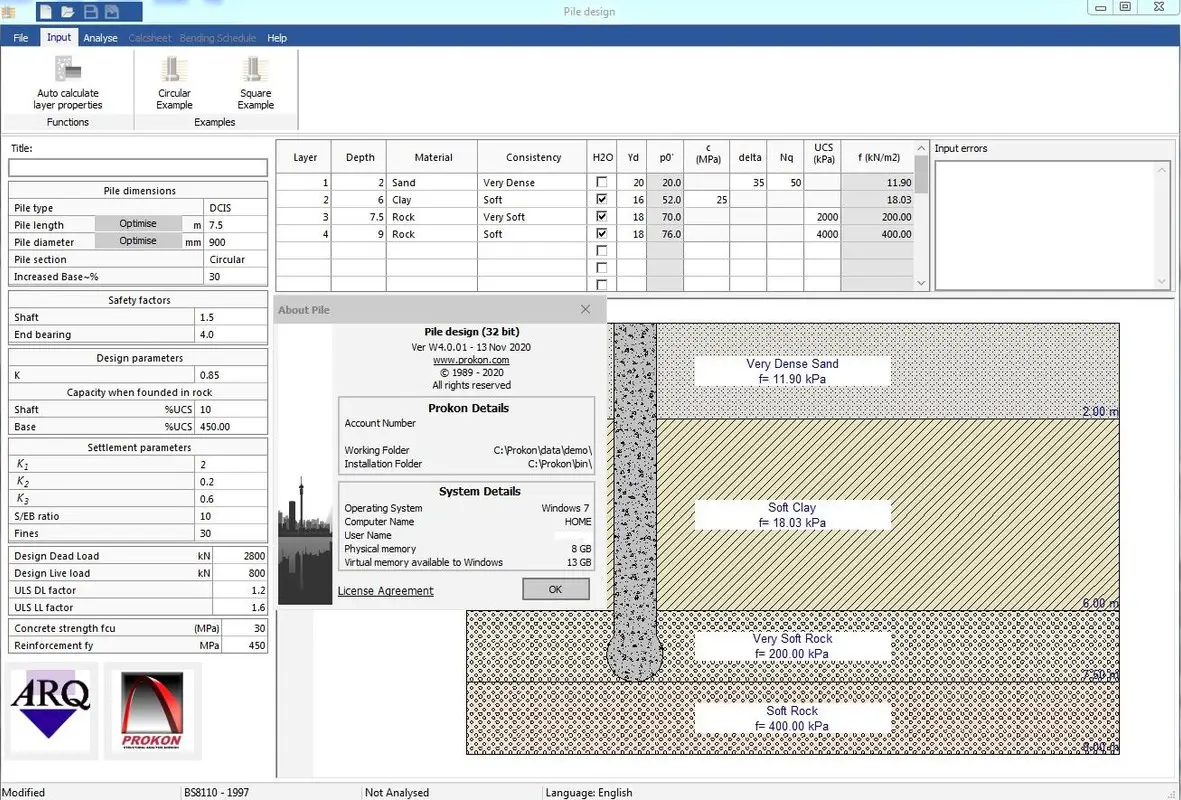
Task: Click 'Not Analysed' in the status bar
Action: click(397, 792)
